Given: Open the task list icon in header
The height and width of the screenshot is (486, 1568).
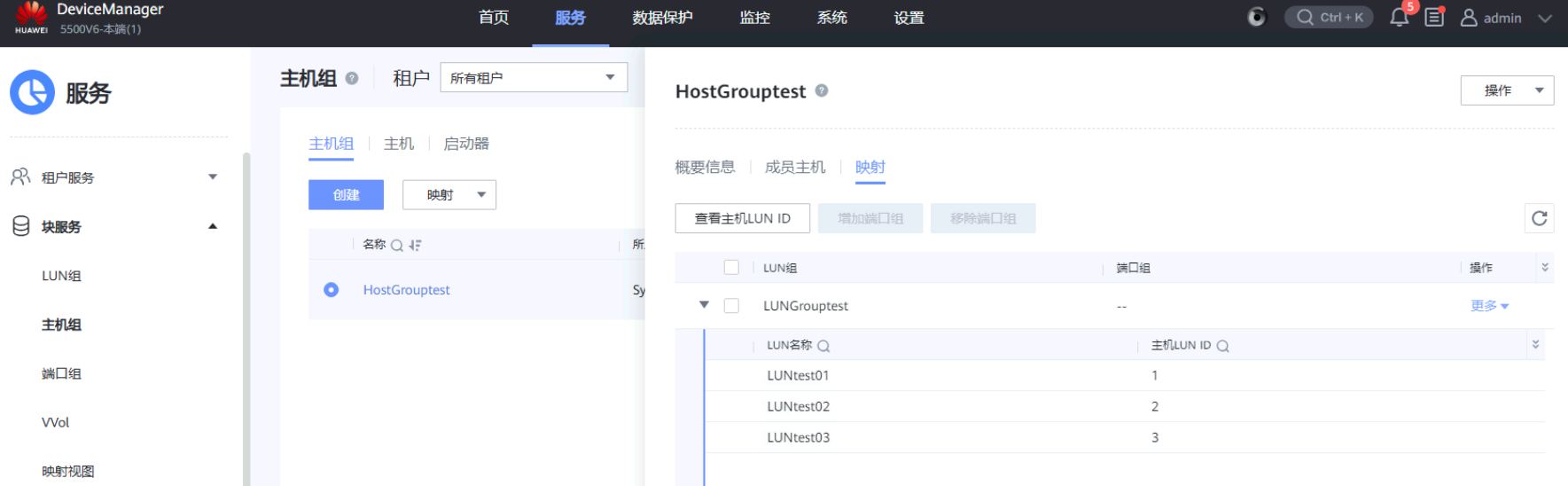Looking at the screenshot, I should point(1434,18).
